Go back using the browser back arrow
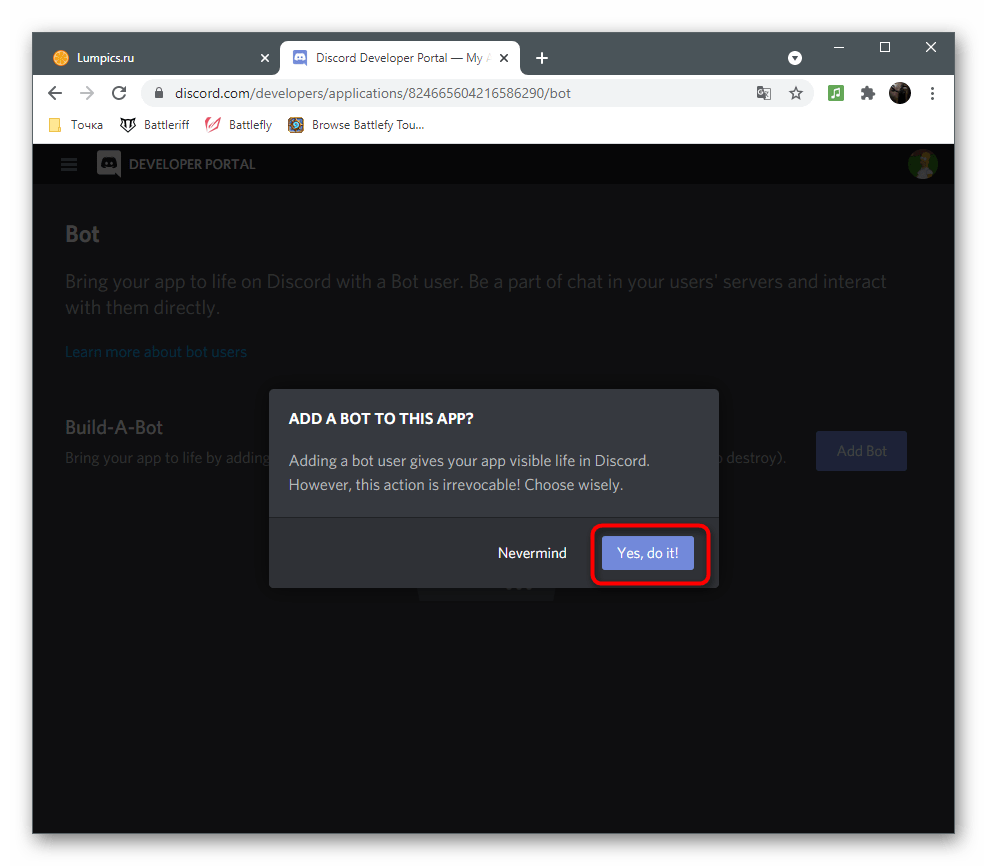Viewport: 987px width, 866px height. click(55, 93)
